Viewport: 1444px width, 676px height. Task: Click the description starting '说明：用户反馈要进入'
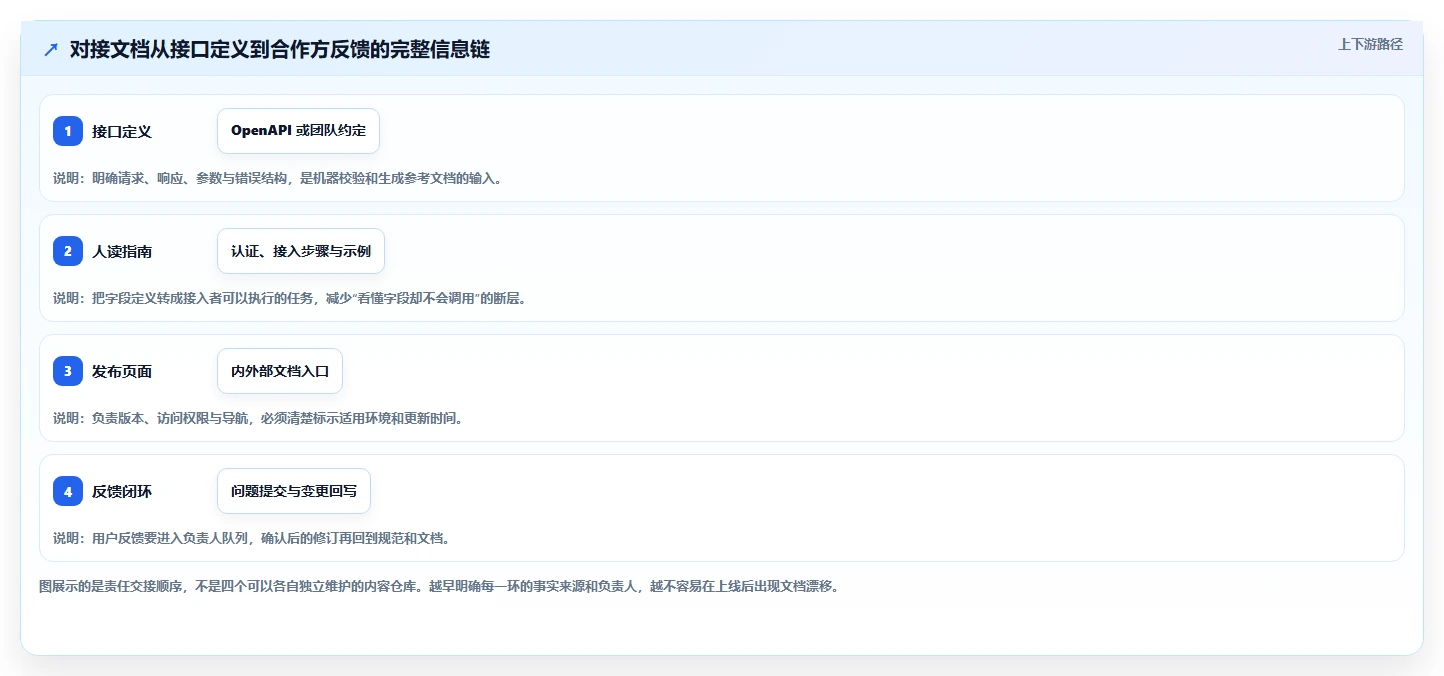[252, 538]
